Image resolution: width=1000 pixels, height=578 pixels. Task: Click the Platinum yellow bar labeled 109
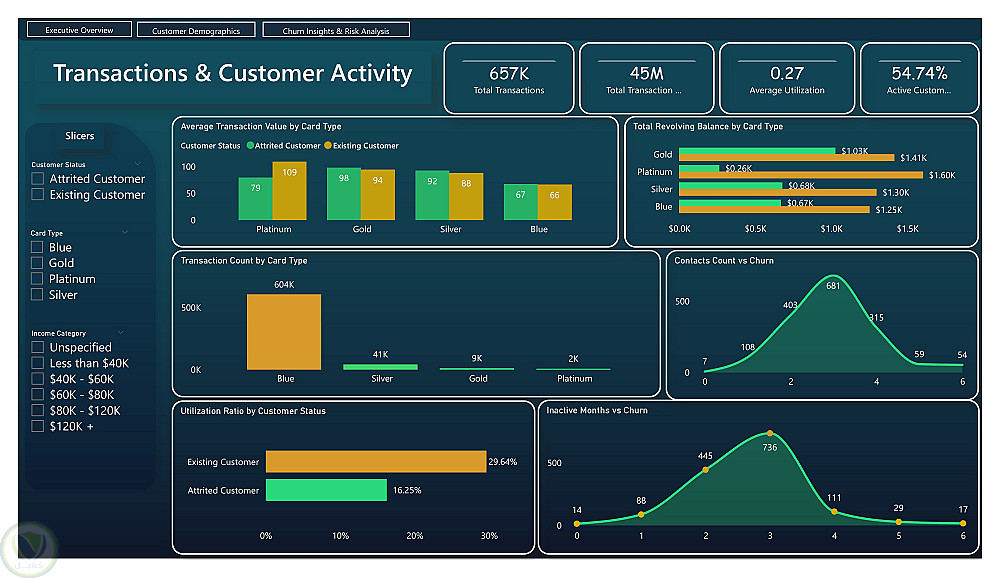[290, 191]
